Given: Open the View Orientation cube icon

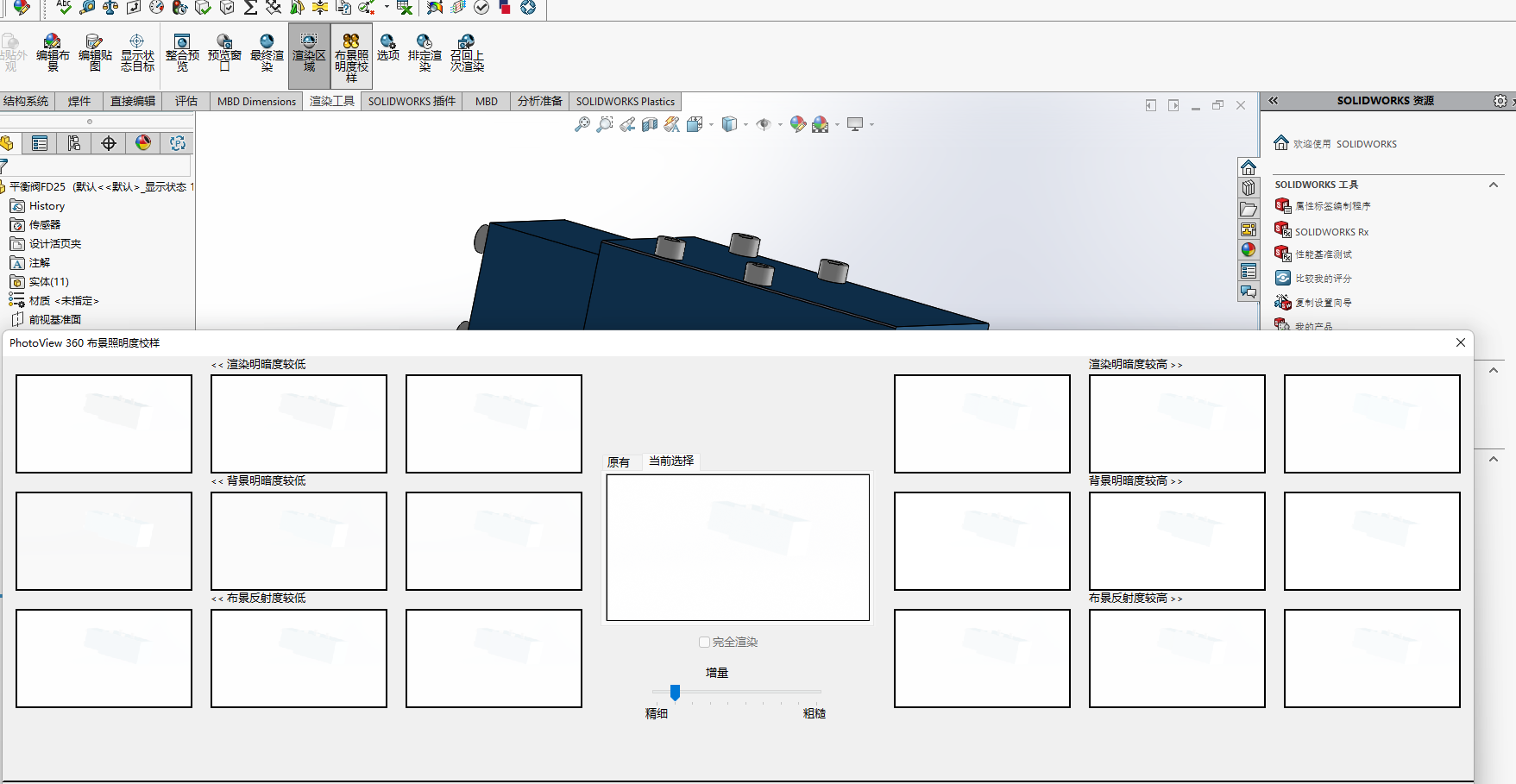Looking at the screenshot, I should 695,124.
